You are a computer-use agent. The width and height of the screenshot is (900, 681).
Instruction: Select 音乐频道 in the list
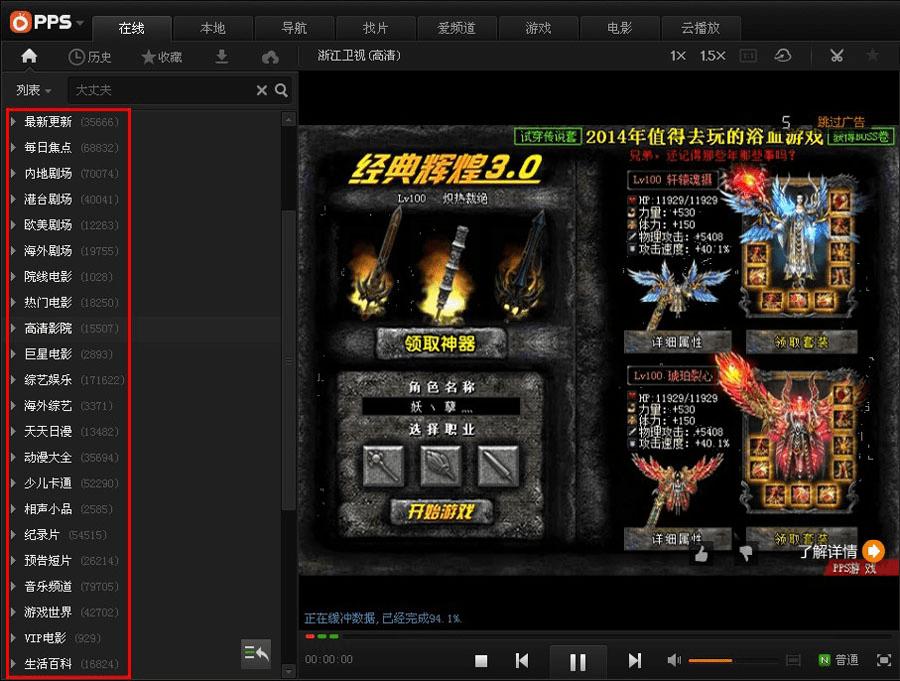[48, 586]
